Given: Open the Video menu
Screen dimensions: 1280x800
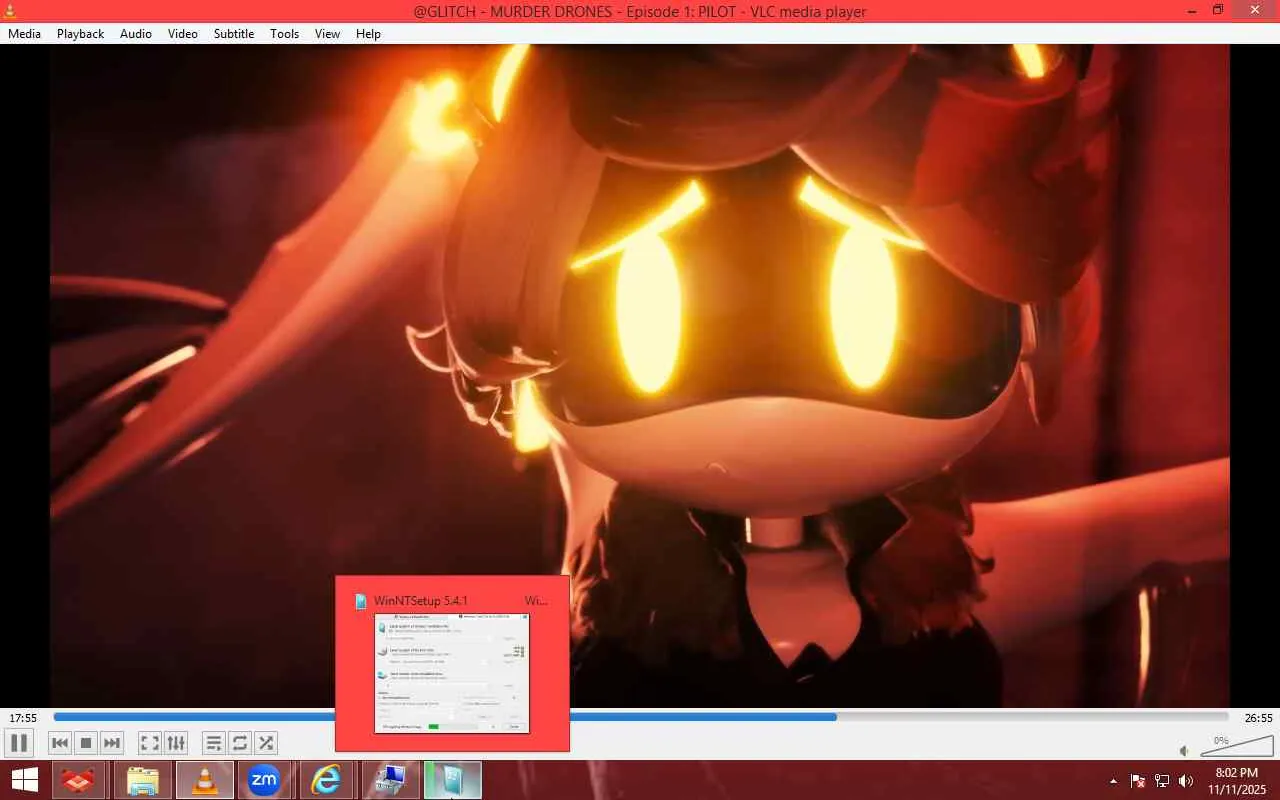Looking at the screenshot, I should (x=183, y=34).
